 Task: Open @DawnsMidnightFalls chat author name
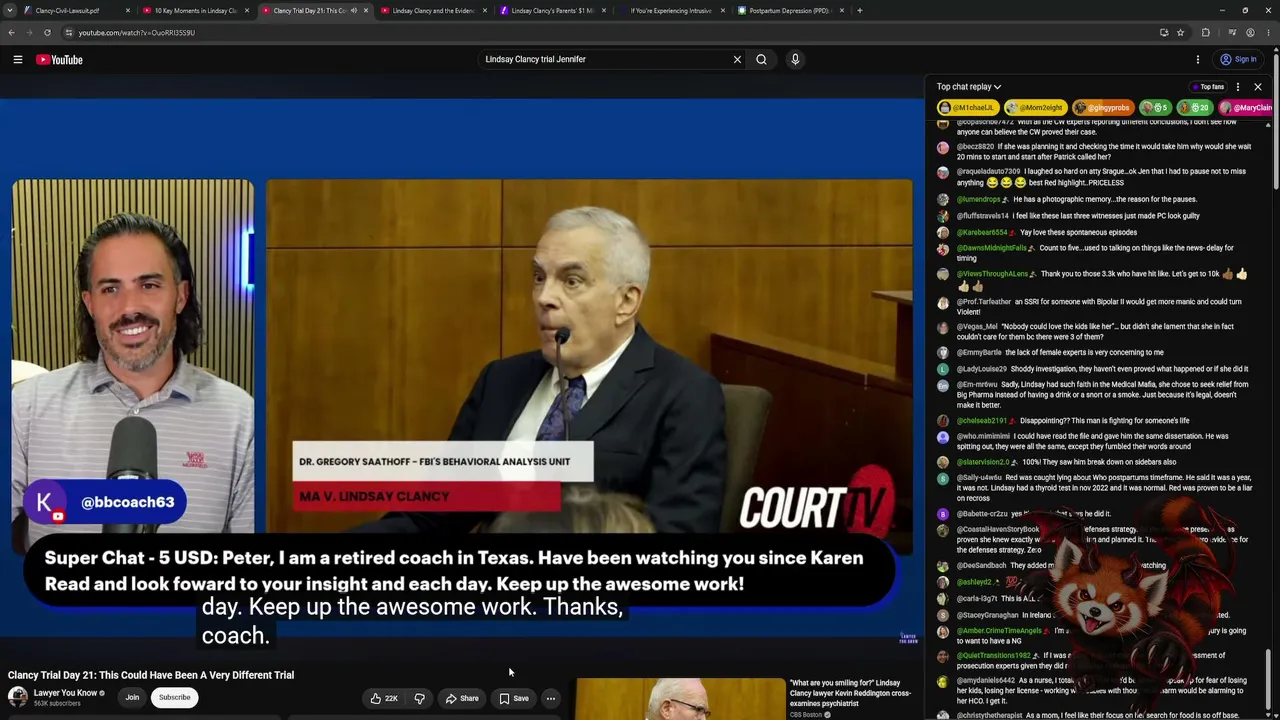[x=992, y=248]
